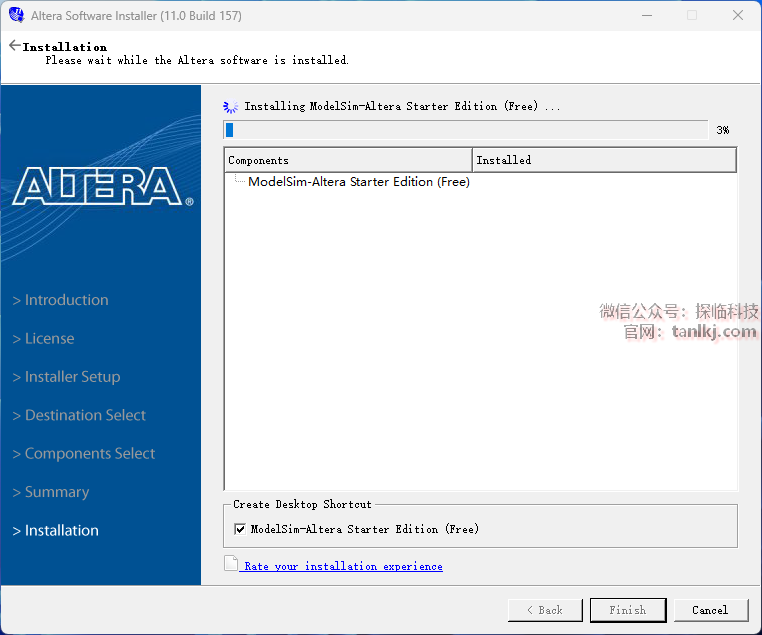Go to Summary step in sidebar

click(x=51, y=492)
